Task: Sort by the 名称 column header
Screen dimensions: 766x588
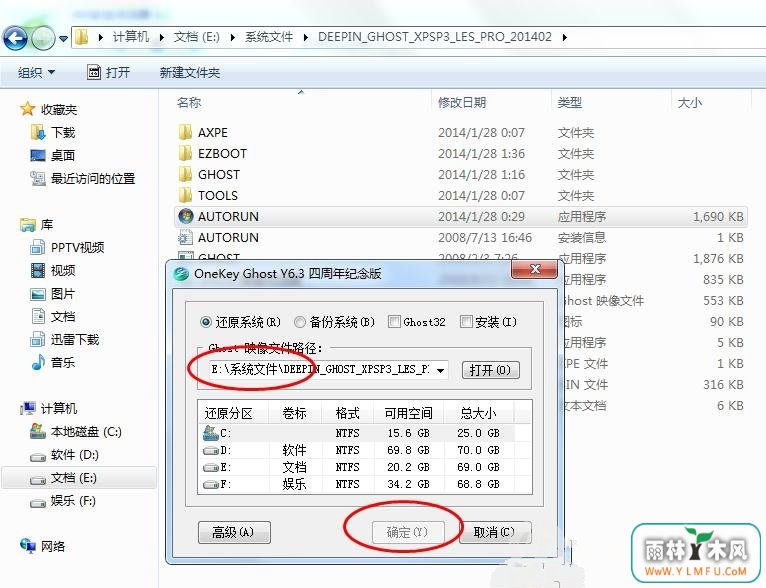Action: click(x=189, y=103)
